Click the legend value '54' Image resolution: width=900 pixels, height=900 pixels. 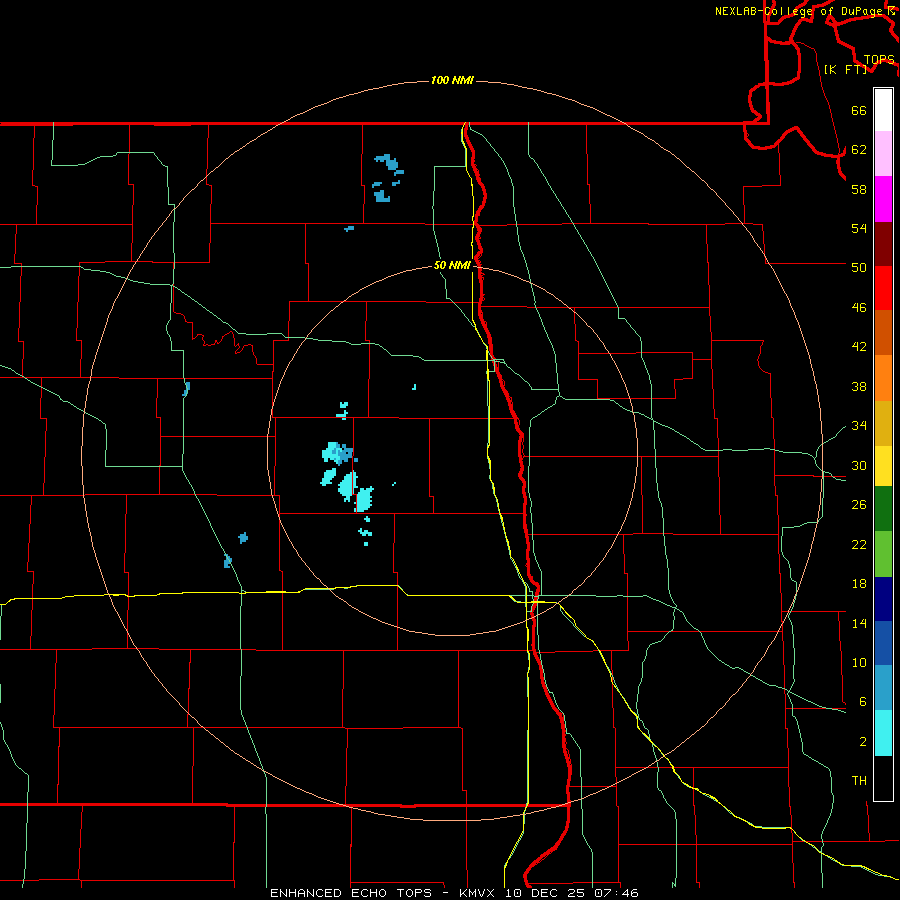click(x=859, y=228)
